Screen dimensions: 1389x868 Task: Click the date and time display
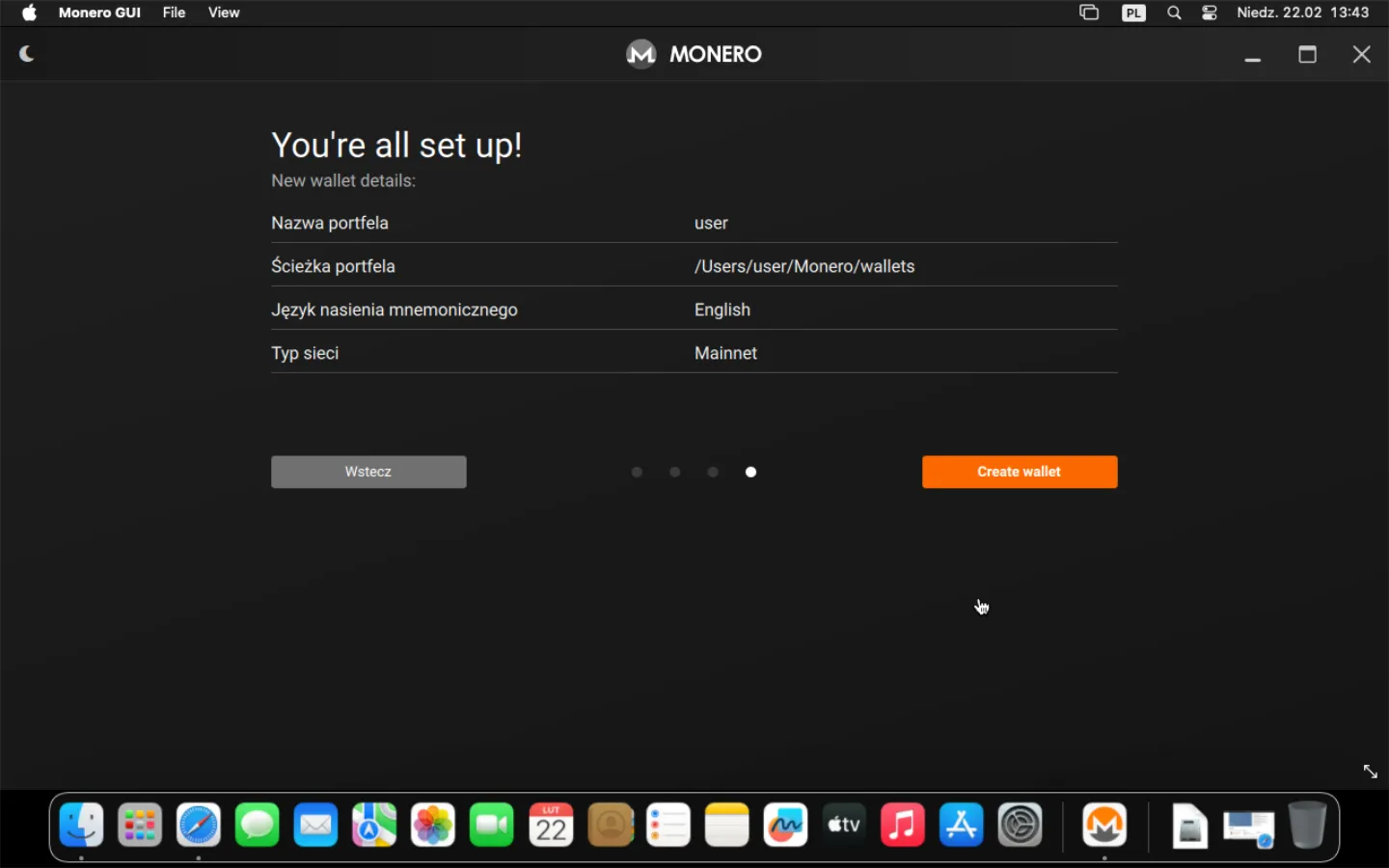click(x=1303, y=13)
